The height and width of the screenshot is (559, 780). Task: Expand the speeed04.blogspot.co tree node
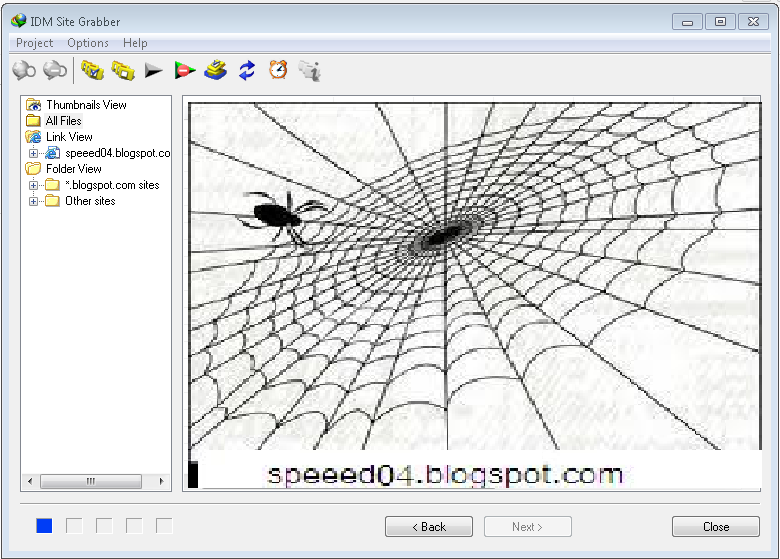point(33,153)
